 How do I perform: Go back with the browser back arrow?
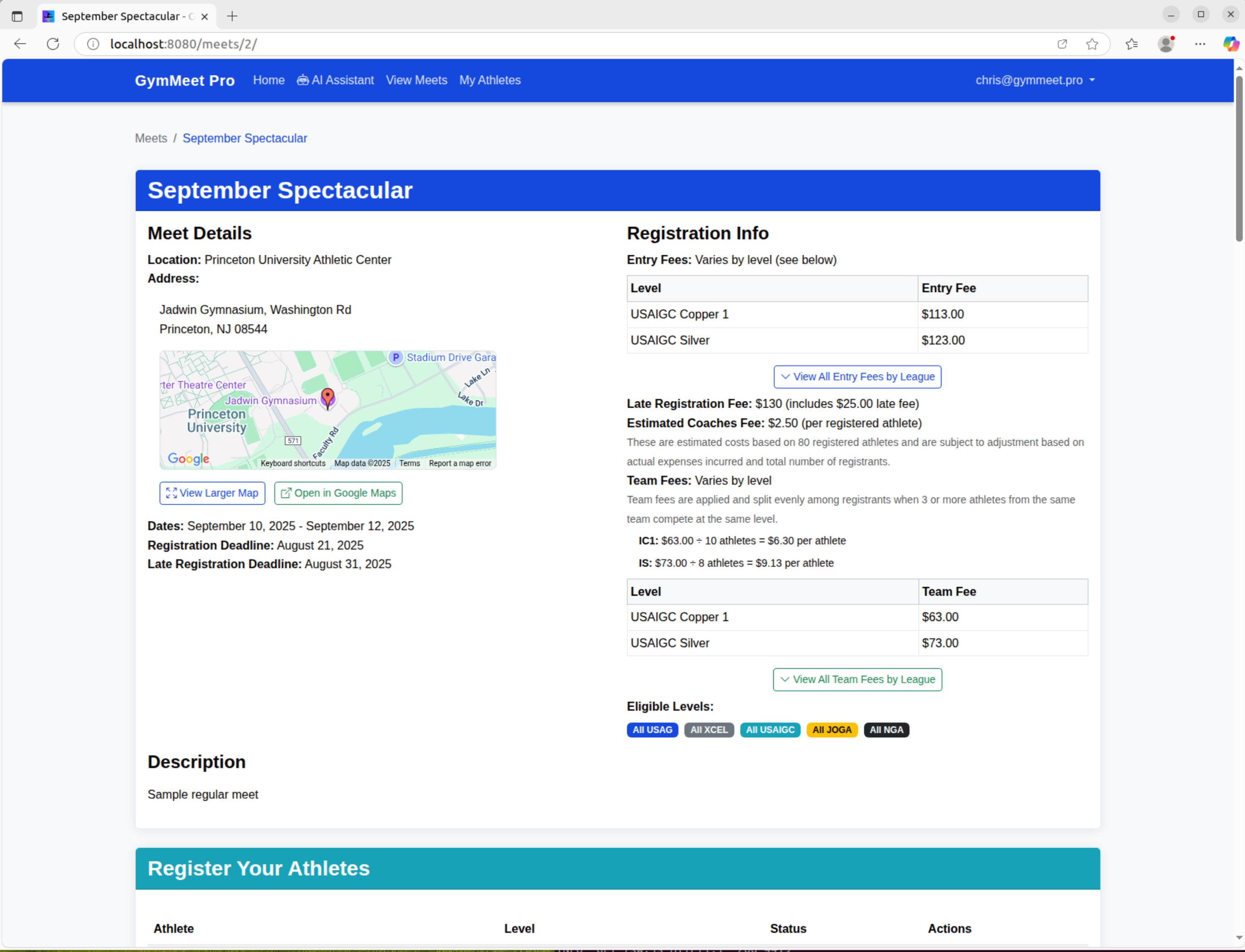[20, 43]
